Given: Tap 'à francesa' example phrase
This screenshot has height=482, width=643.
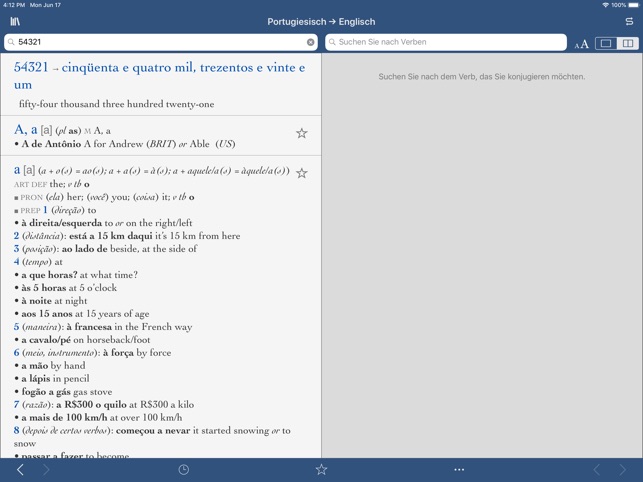Looking at the screenshot, I should [89, 327].
